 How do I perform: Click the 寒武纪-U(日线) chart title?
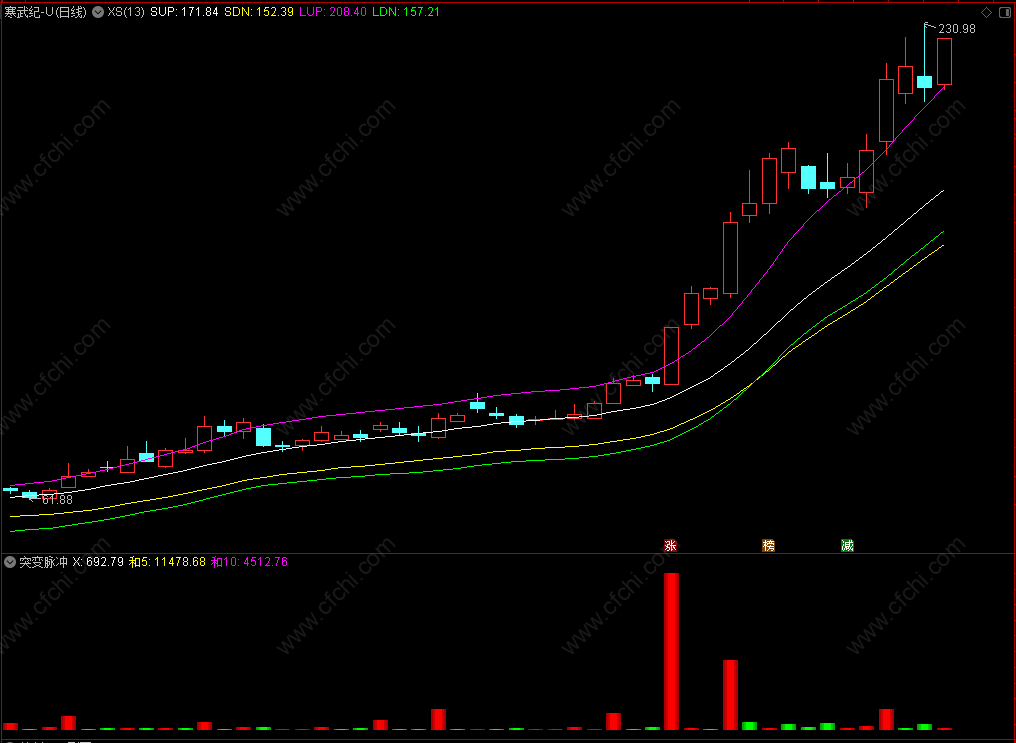click(x=45, y=12)
